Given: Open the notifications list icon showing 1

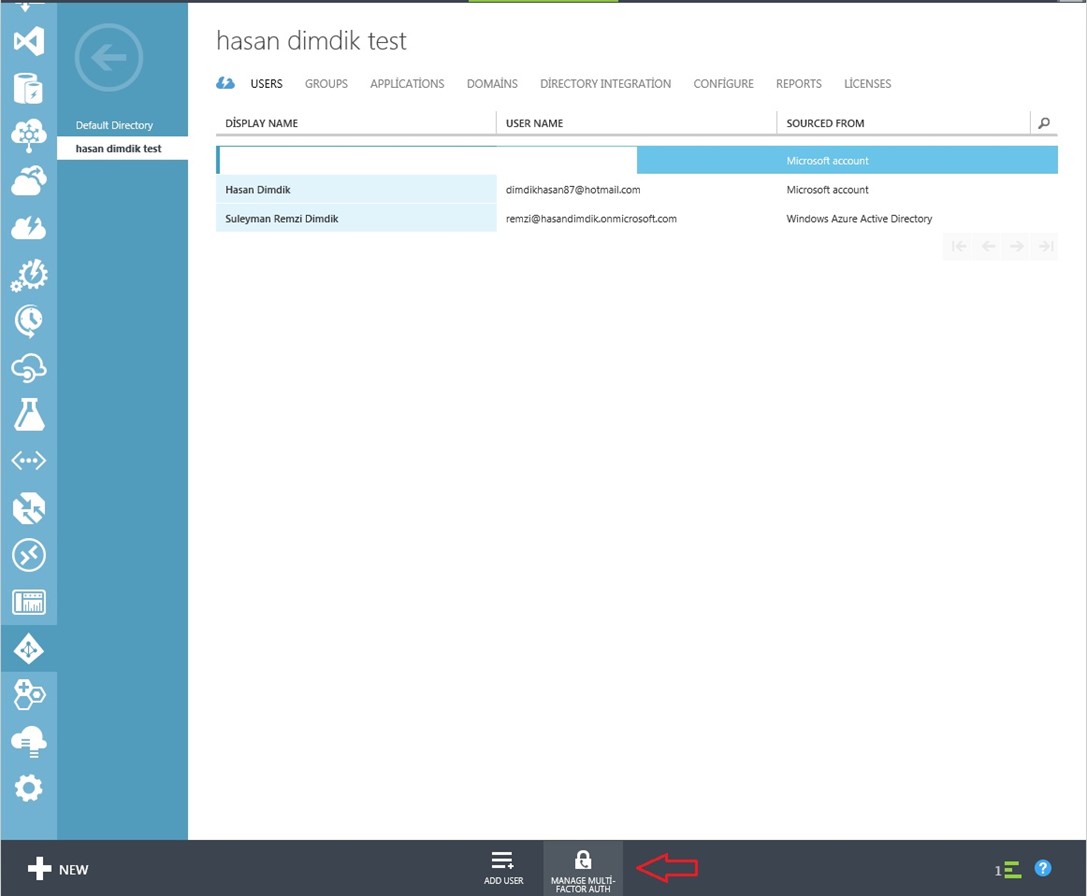Looking at the screenshot, I should (x=1008, y=870).
